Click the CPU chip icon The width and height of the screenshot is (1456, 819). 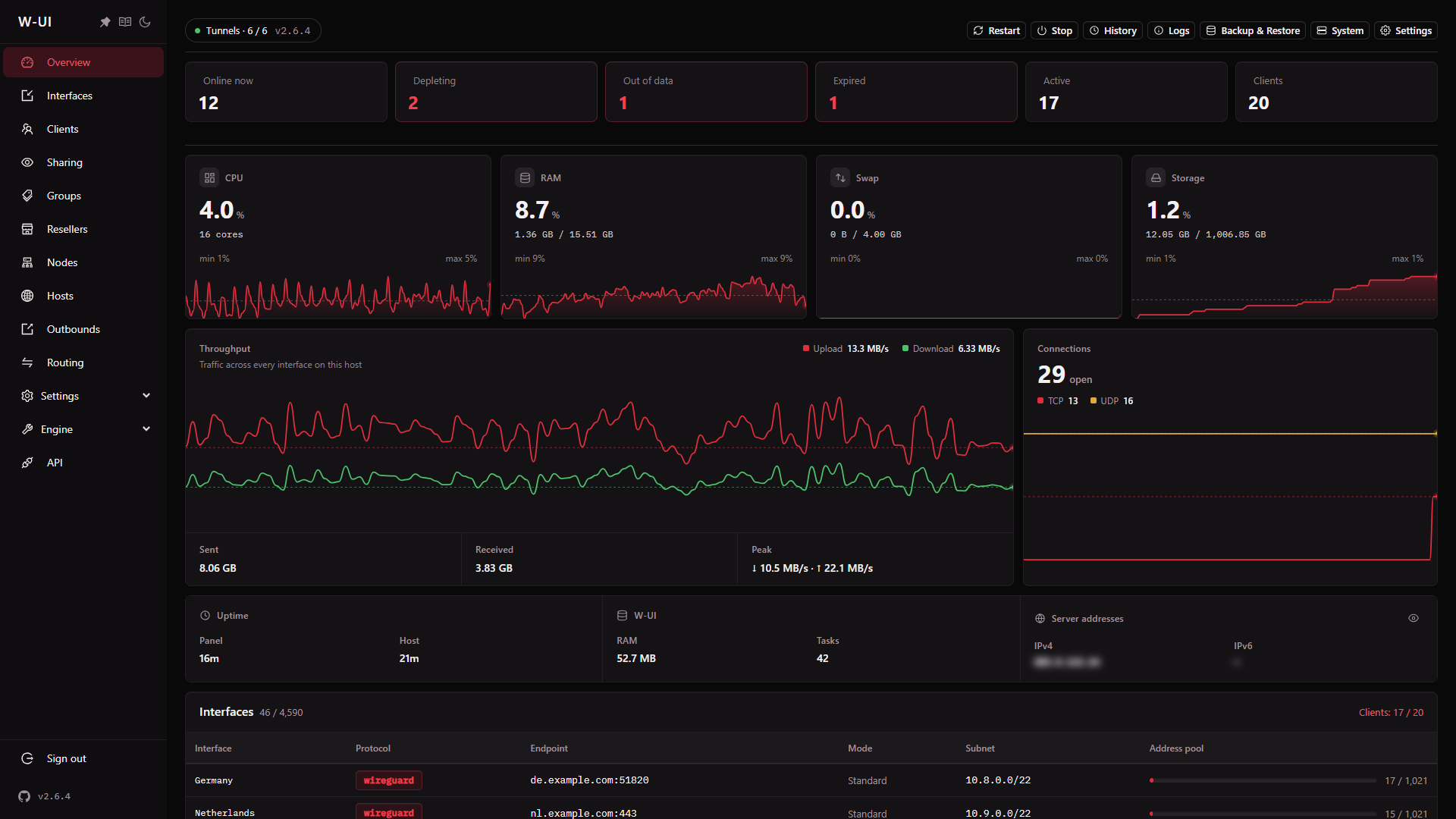[x=209, y=177]
